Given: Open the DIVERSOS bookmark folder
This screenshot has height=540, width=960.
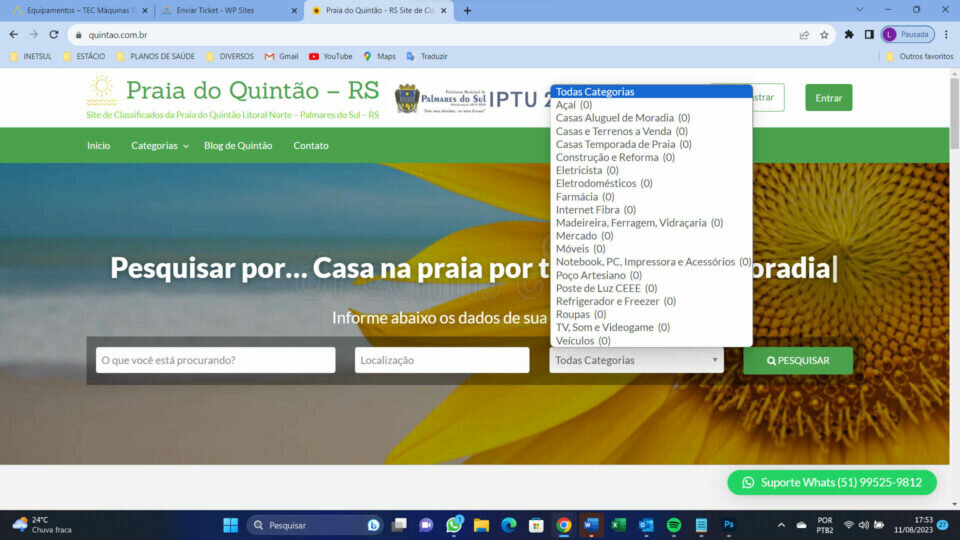Looking at the screenshot, I should coord(230,56).
